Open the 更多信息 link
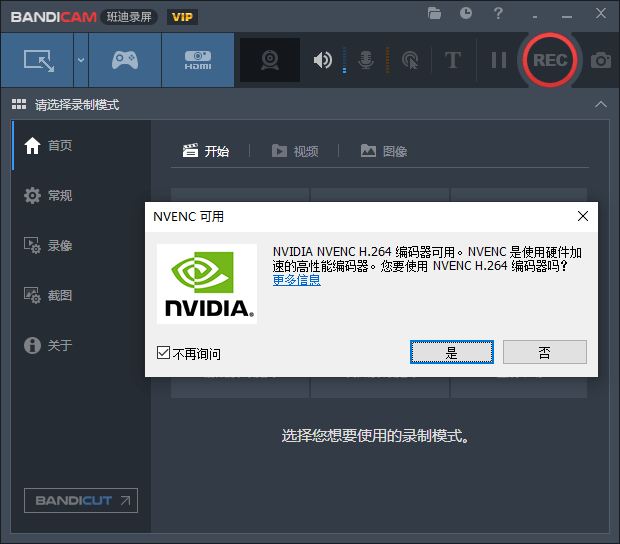 coord(297,281)
